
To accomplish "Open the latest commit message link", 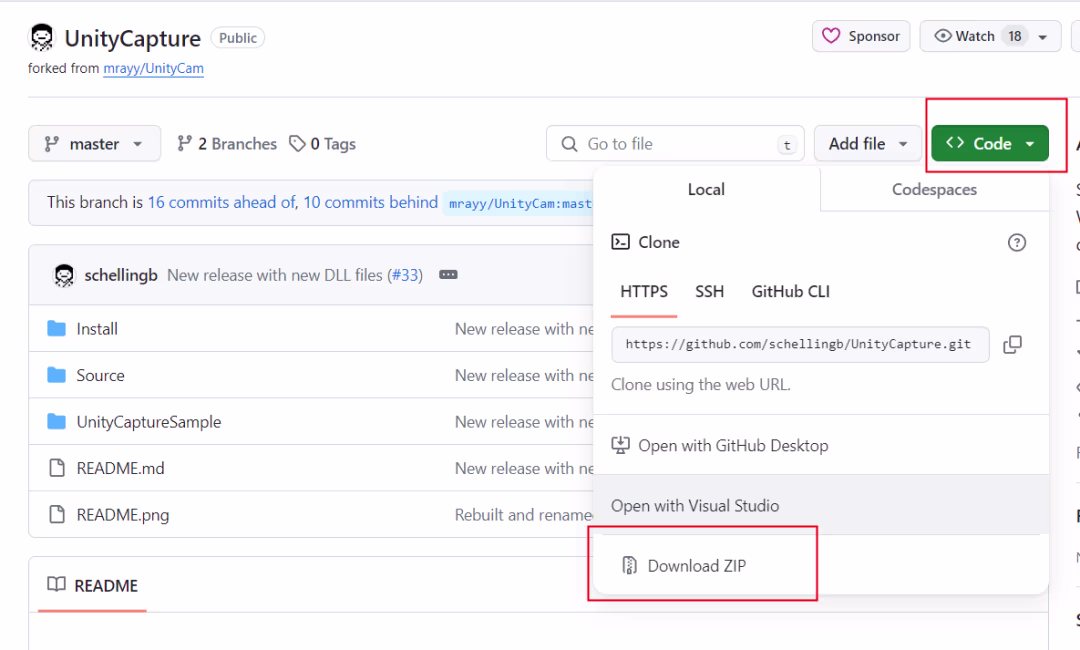I will tap(275, 275).
